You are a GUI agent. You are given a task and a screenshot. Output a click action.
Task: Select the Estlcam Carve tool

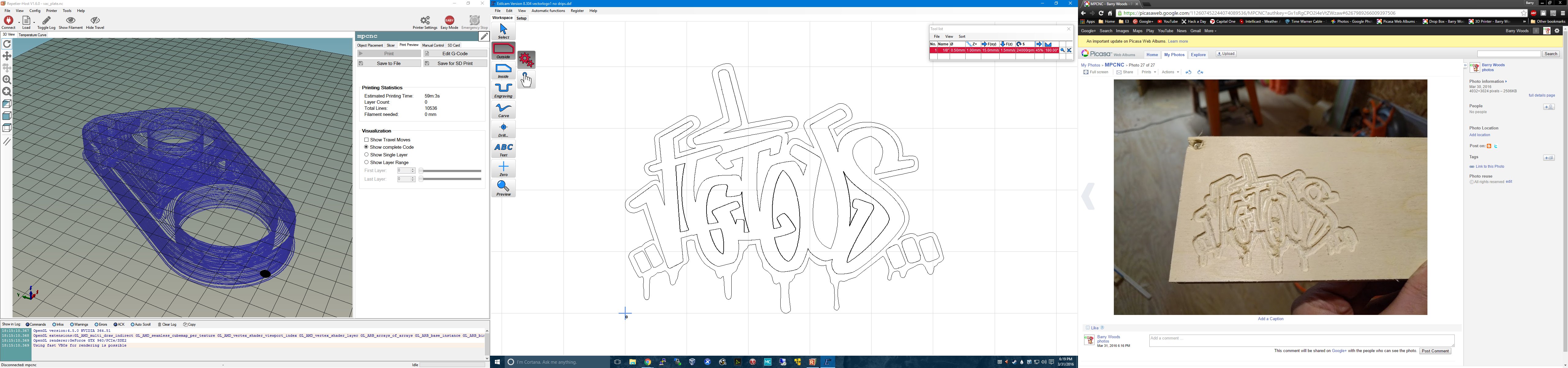[x=503, y=110]
